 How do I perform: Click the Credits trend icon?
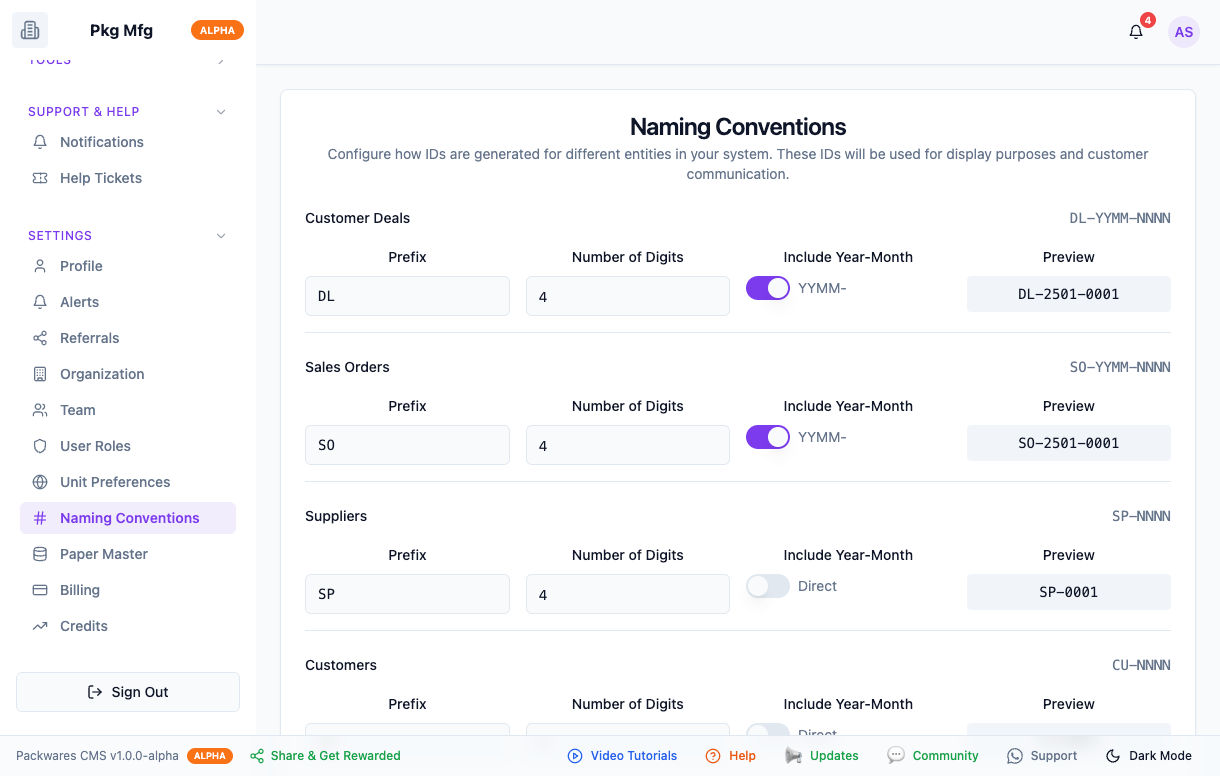point(40,626)
